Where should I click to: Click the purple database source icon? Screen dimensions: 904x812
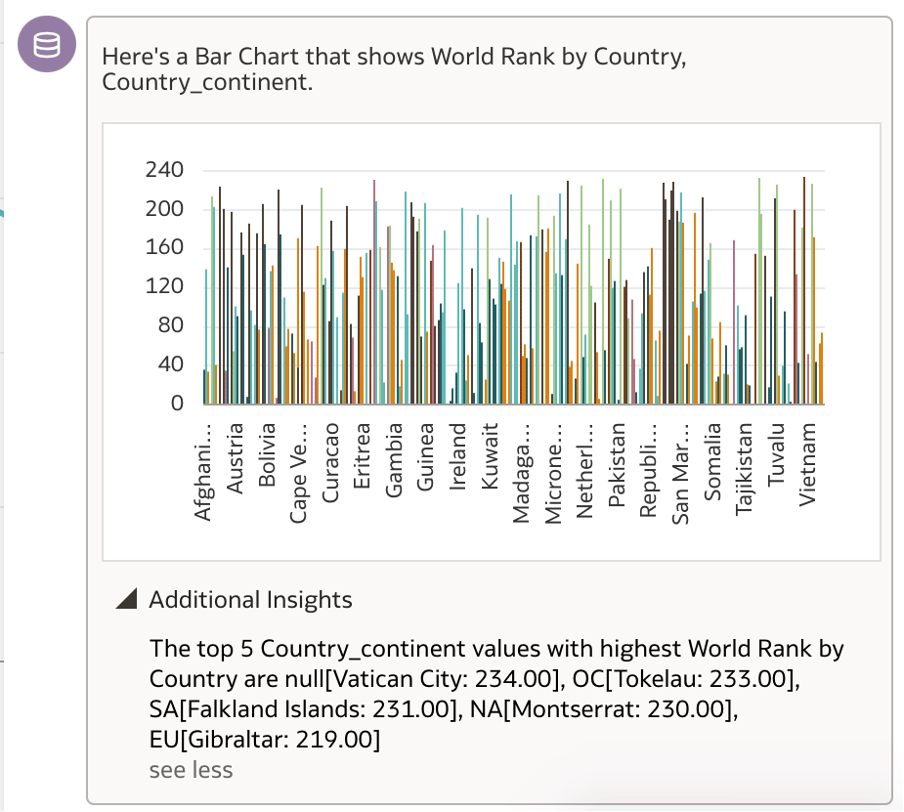pos(46,44)
